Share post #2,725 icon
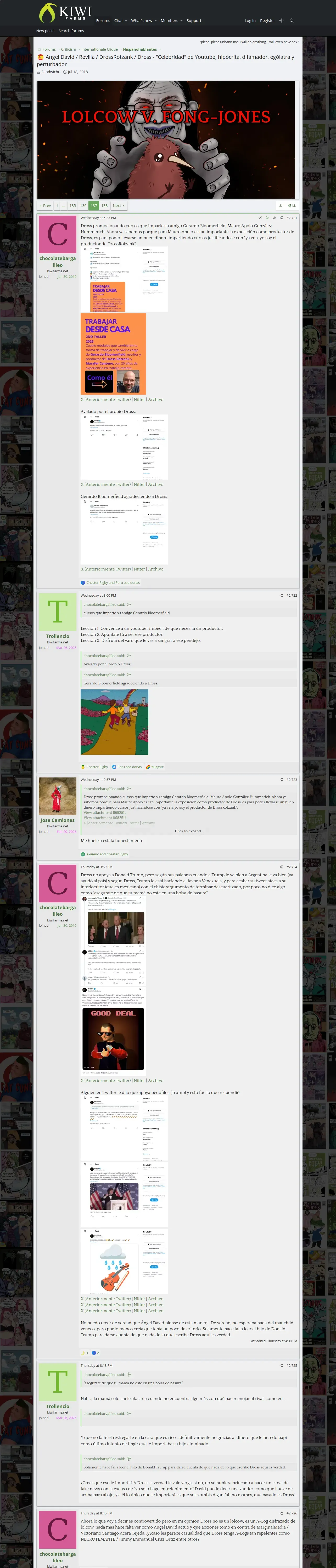 click(x=281, y=1365)
